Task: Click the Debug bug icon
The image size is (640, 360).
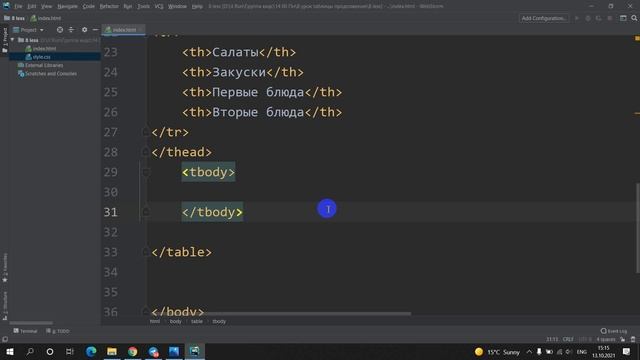Action: tap(588, 18)
